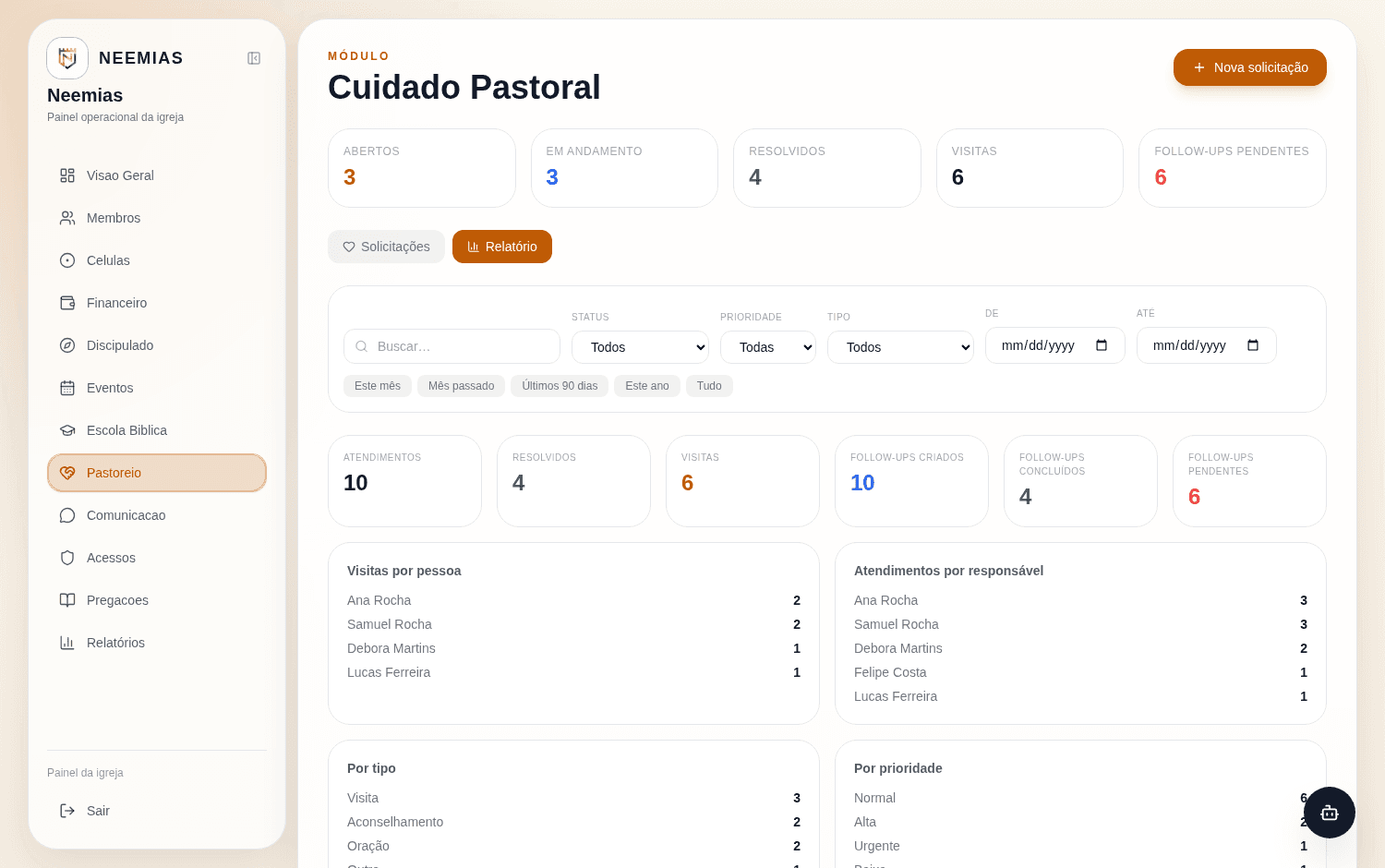
Task: Click Debora Martins under Visitas por pessoa
Action: click(573, 648)
